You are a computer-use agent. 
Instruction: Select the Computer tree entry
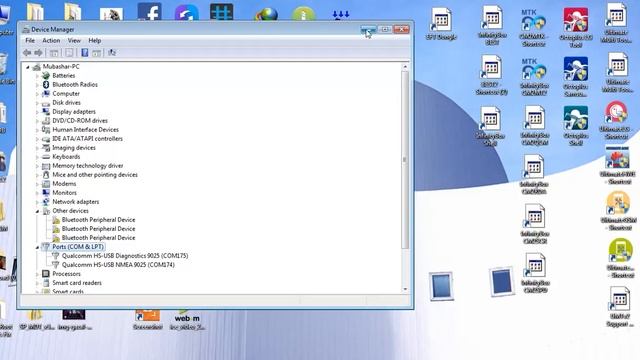pos(66,93)
